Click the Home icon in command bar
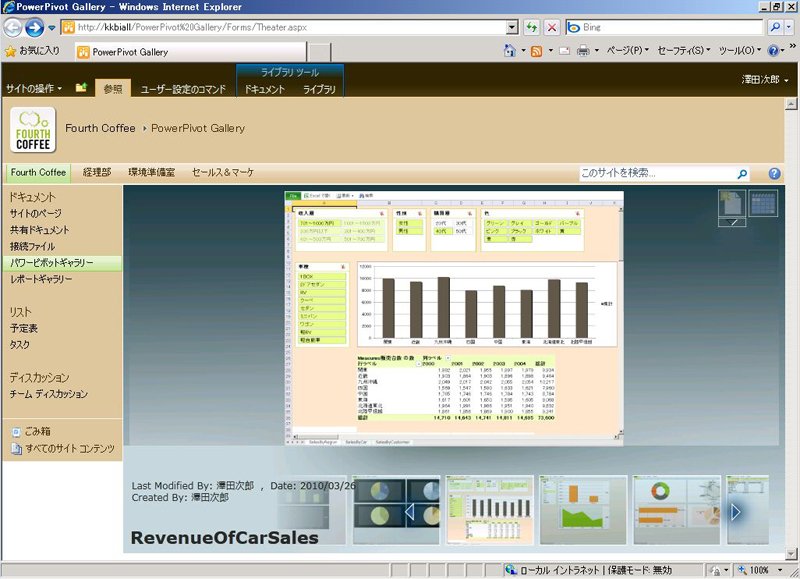The height and width of the screenshot is (579, 800). click(x=509, y=51)
